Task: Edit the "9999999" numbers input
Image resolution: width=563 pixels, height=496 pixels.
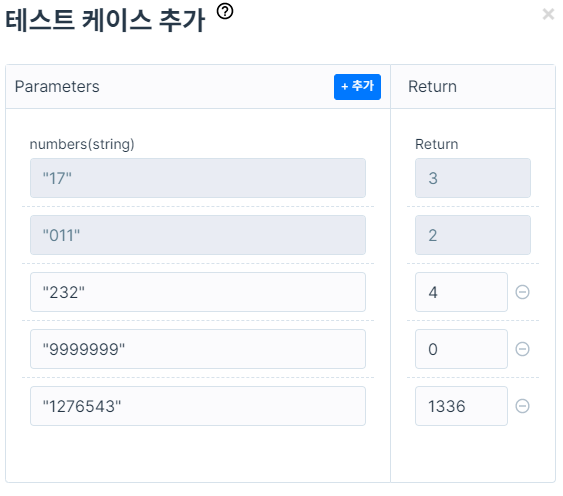Action: click(198, 349)
